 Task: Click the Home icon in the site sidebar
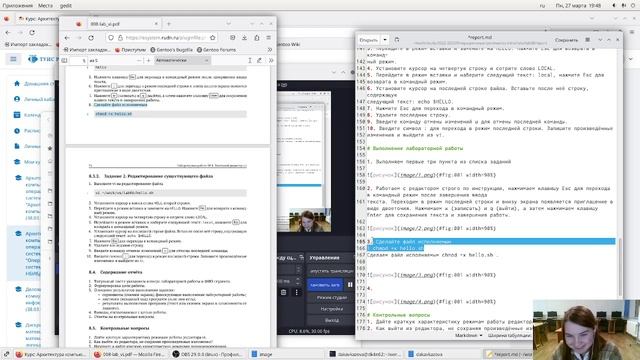tap(17, 83)
